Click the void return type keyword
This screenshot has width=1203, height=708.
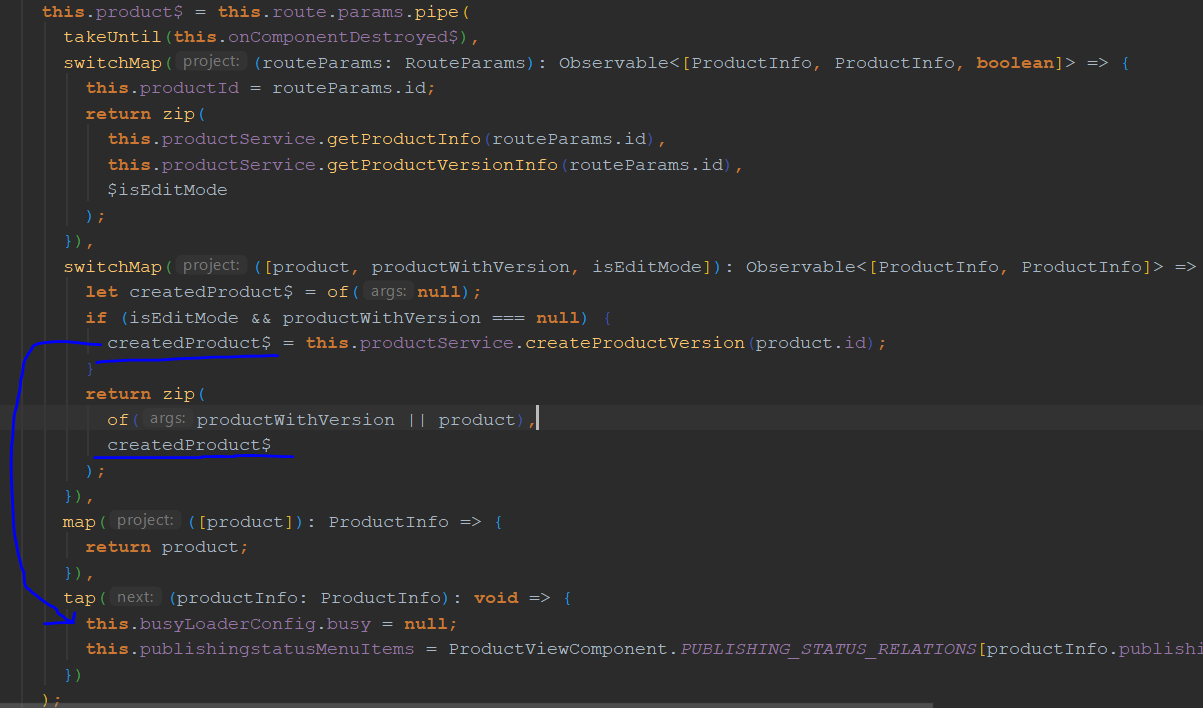point(496,598)
